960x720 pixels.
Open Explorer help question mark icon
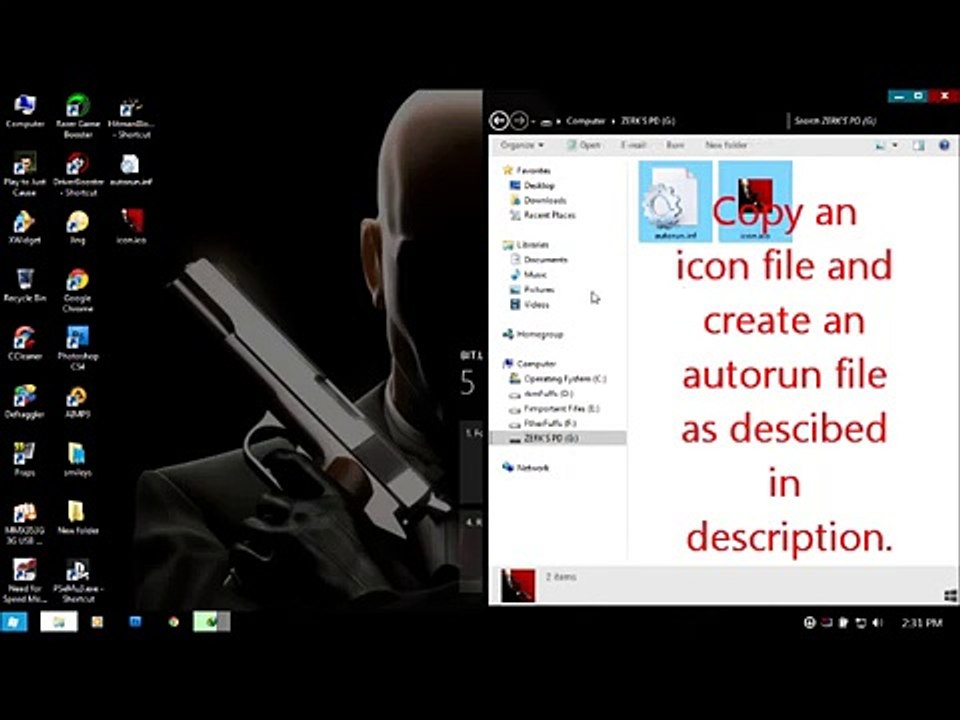(x=943, y=145)
